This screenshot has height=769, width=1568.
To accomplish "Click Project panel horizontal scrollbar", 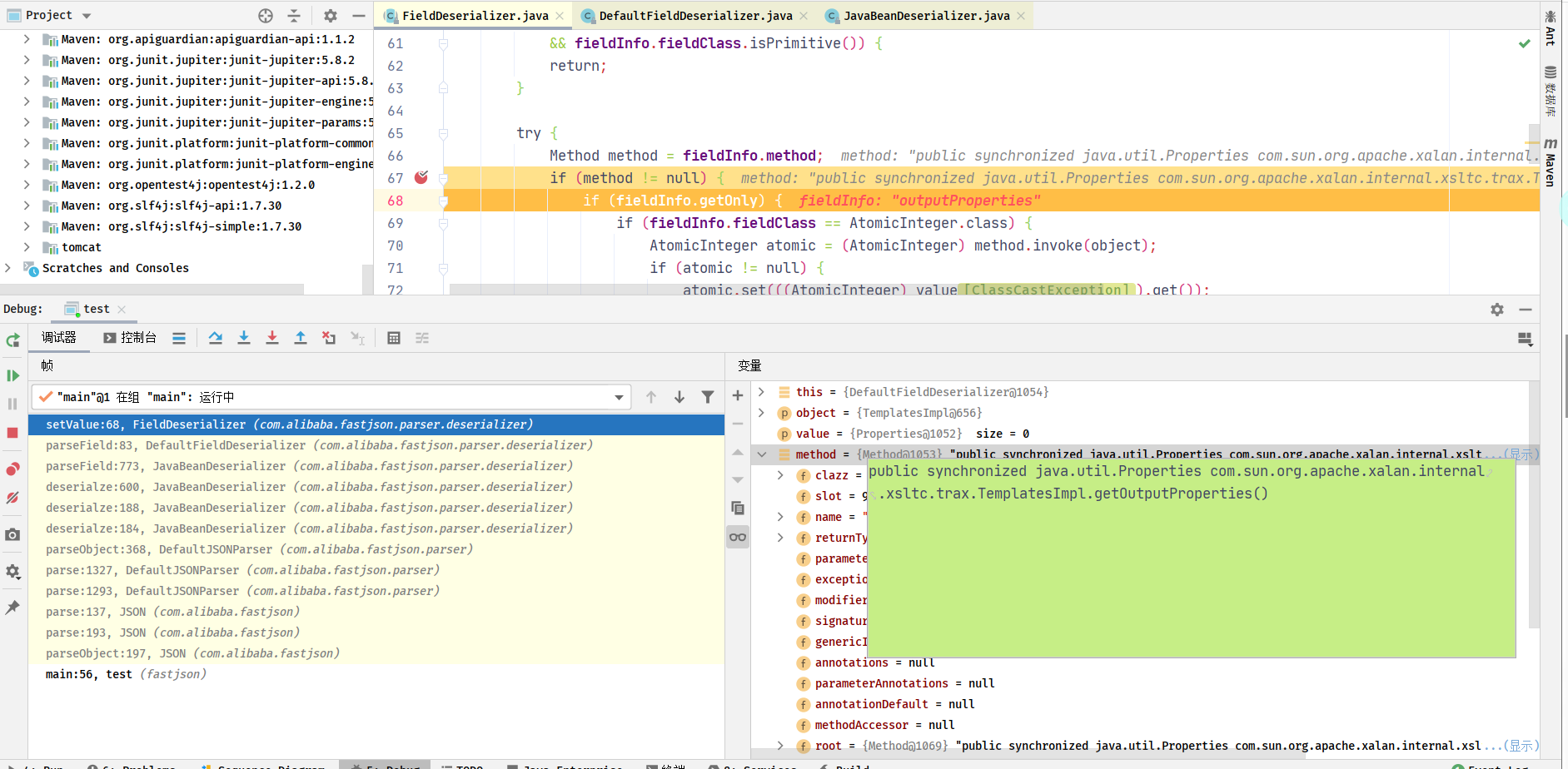I will coord(152,289).
